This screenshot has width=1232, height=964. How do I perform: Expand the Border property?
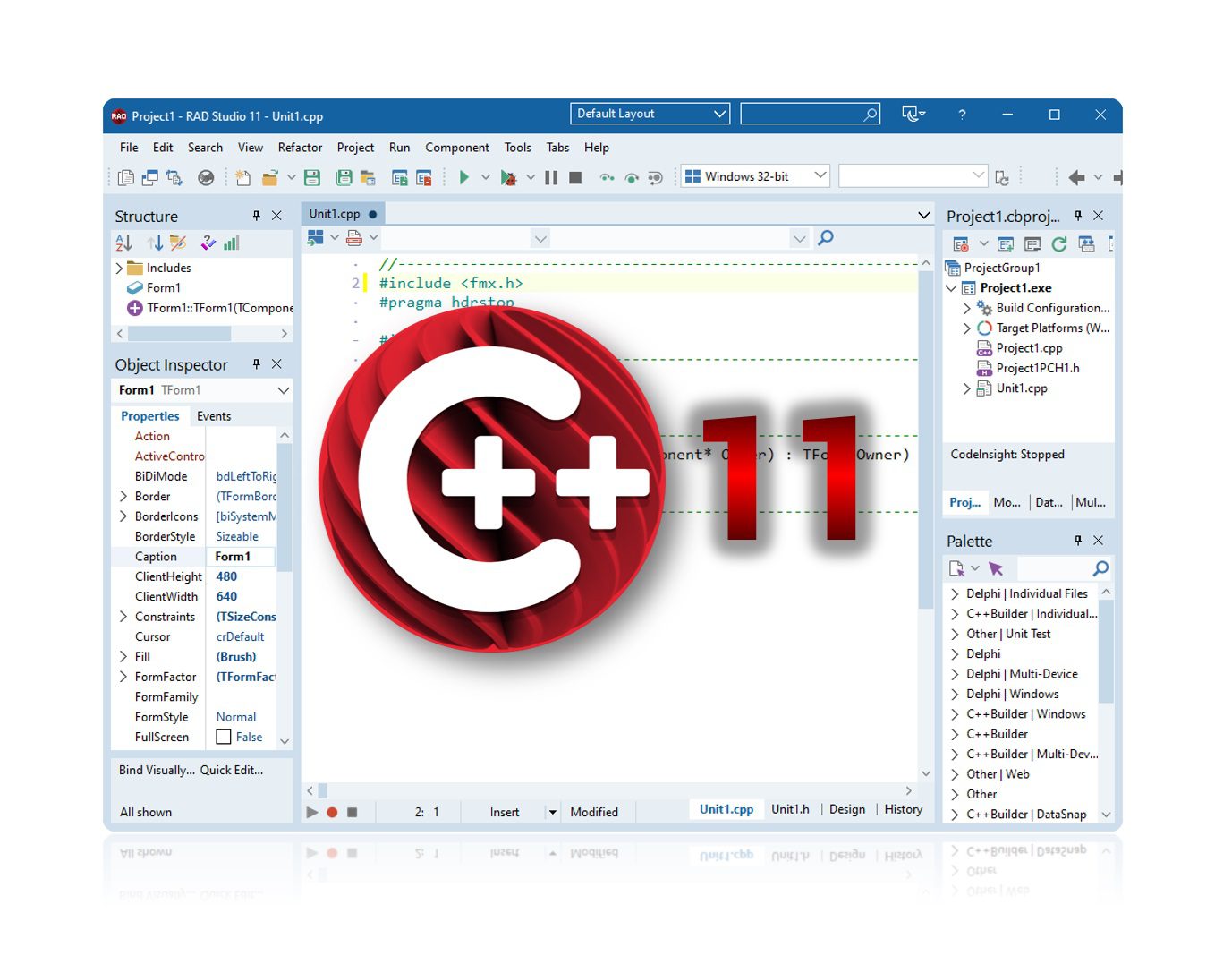[x=123, y=496]
